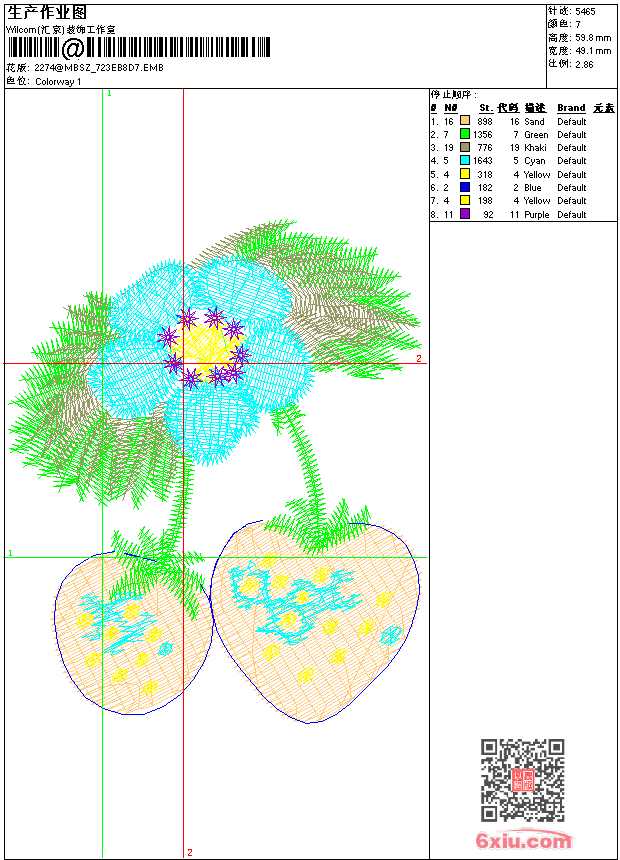The width and height of the screenshot is (620, 860).
Task: Click the stitch count 898 in Sand row
Action: pyautogui.click(x=485, y=122)
